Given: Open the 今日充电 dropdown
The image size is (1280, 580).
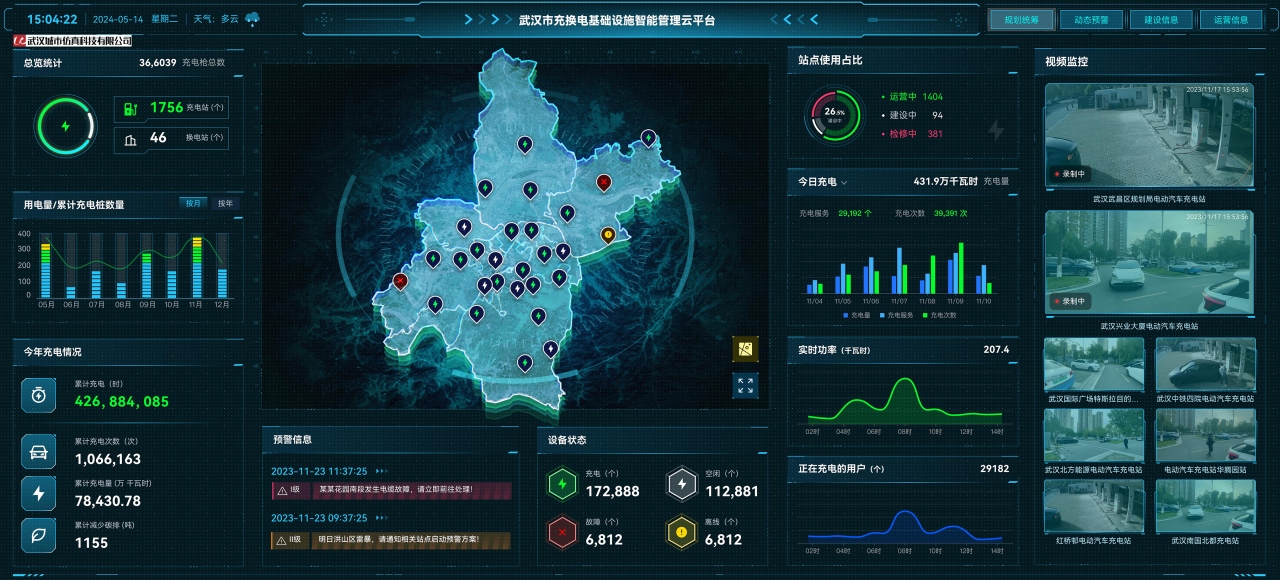Looking at the screenshot, I should [843, 183].
